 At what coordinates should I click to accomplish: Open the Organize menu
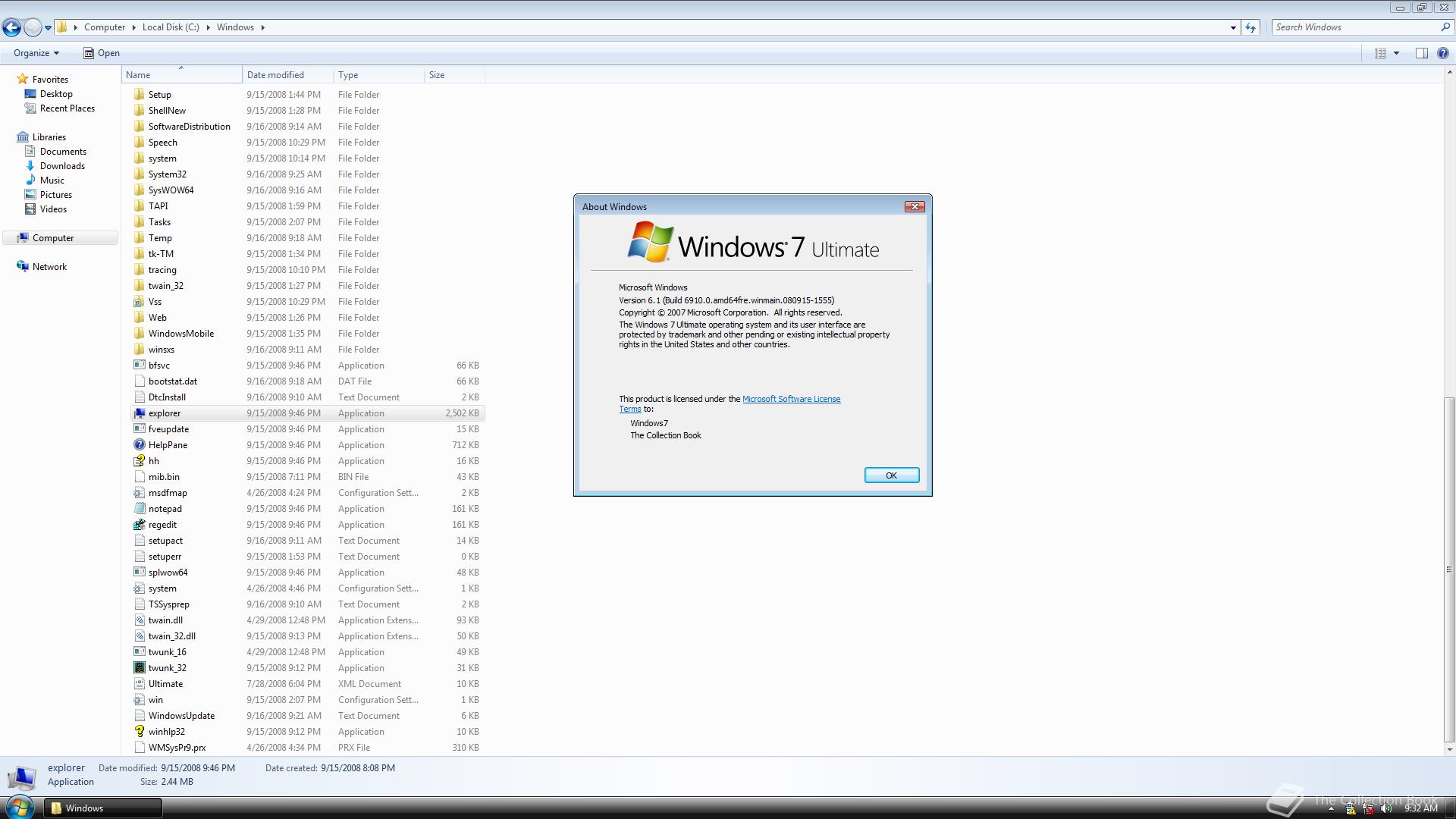[36, 53]
